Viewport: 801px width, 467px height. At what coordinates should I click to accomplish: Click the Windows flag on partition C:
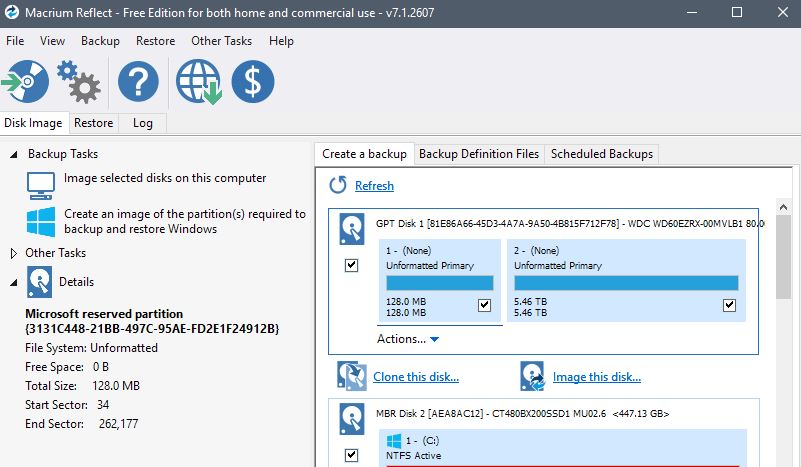[x=394, y=441]
